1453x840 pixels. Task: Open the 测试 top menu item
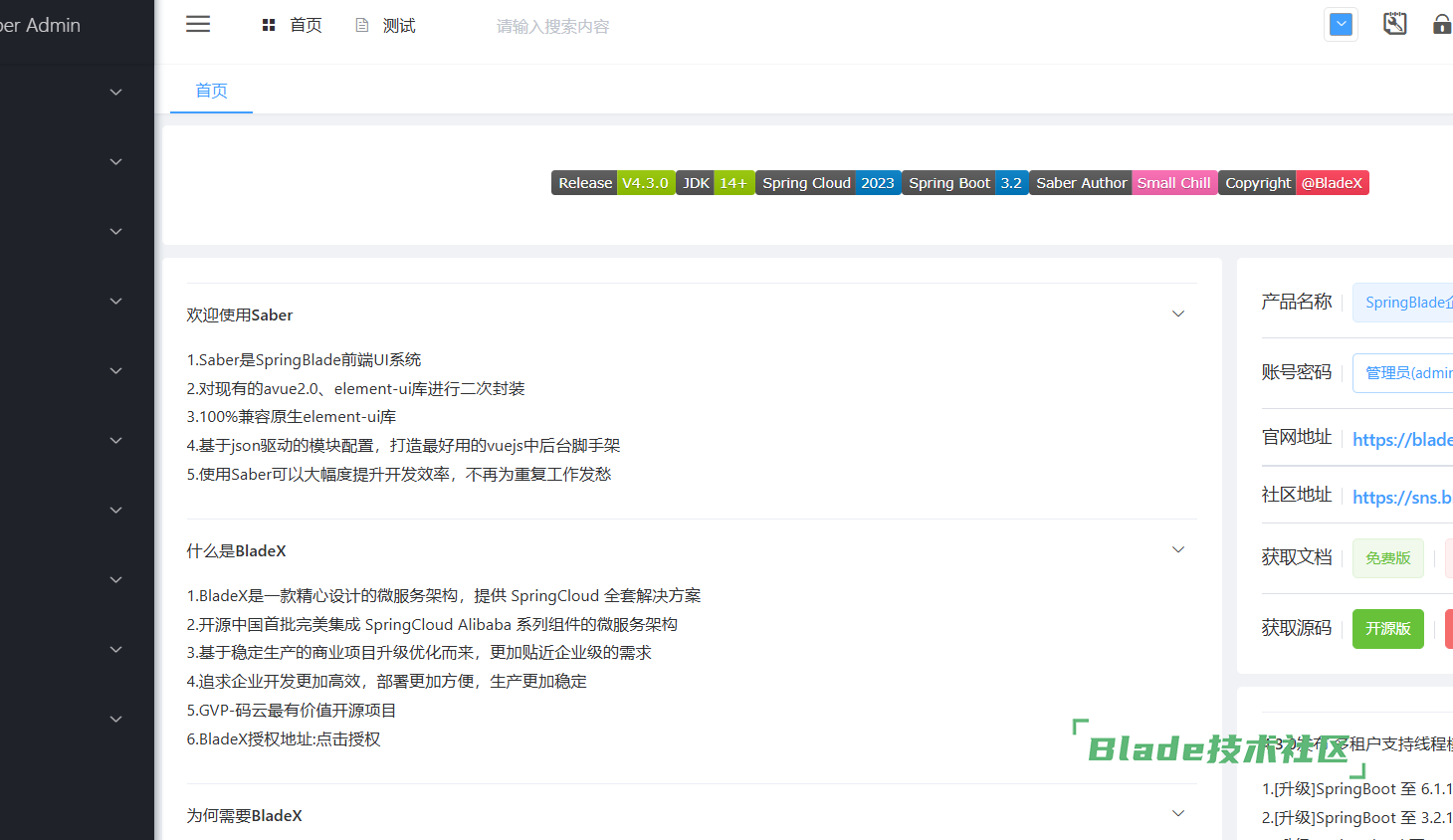pos(399,25)
